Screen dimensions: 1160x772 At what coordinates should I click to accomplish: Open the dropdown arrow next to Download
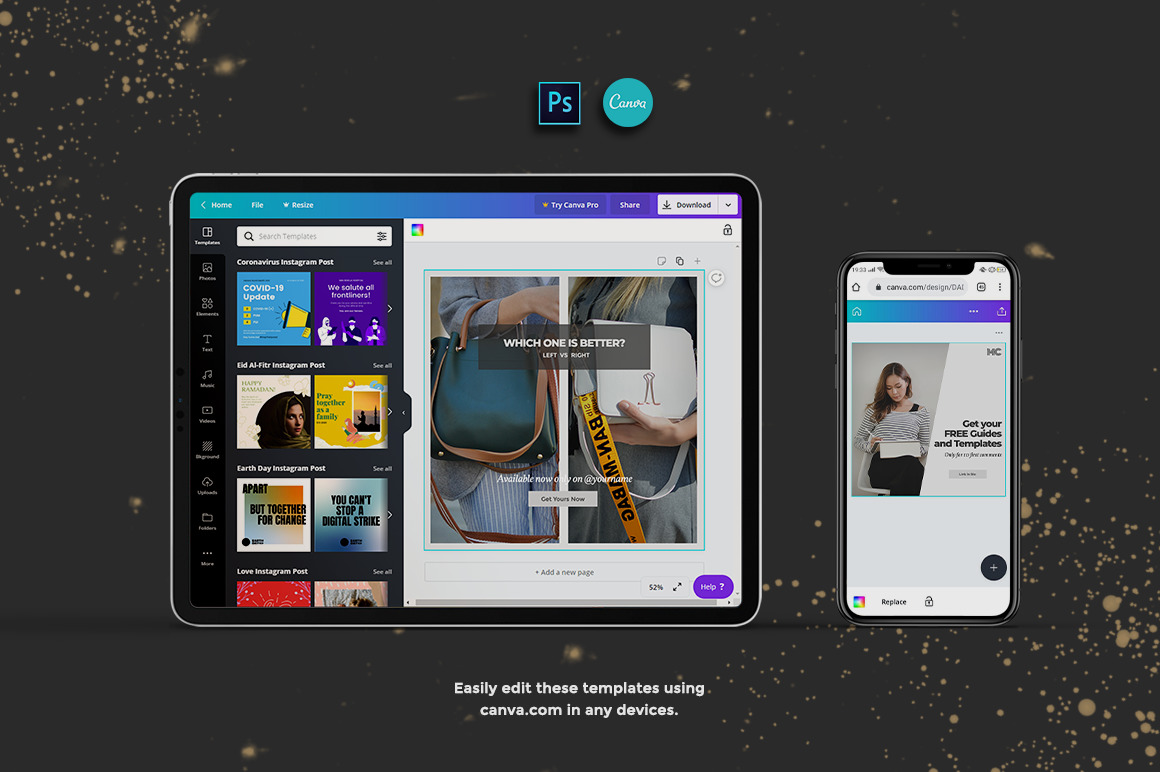pyautogui.click(x=728, y=205)
